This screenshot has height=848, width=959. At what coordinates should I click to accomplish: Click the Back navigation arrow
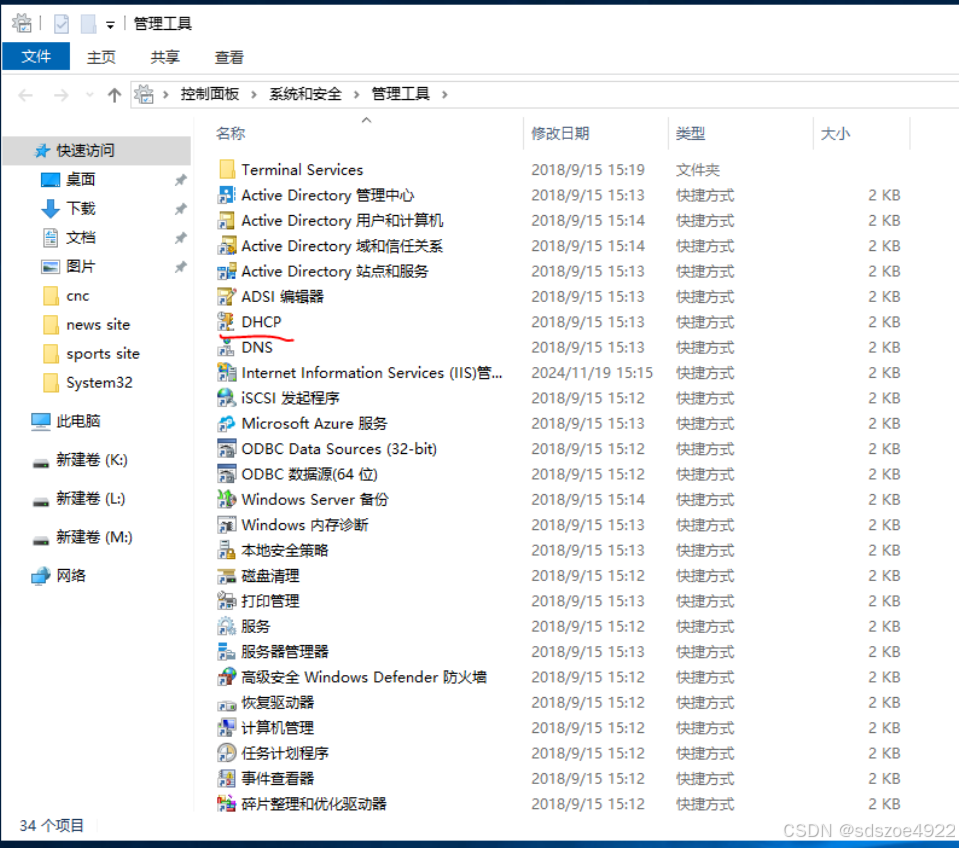[26, 95]
